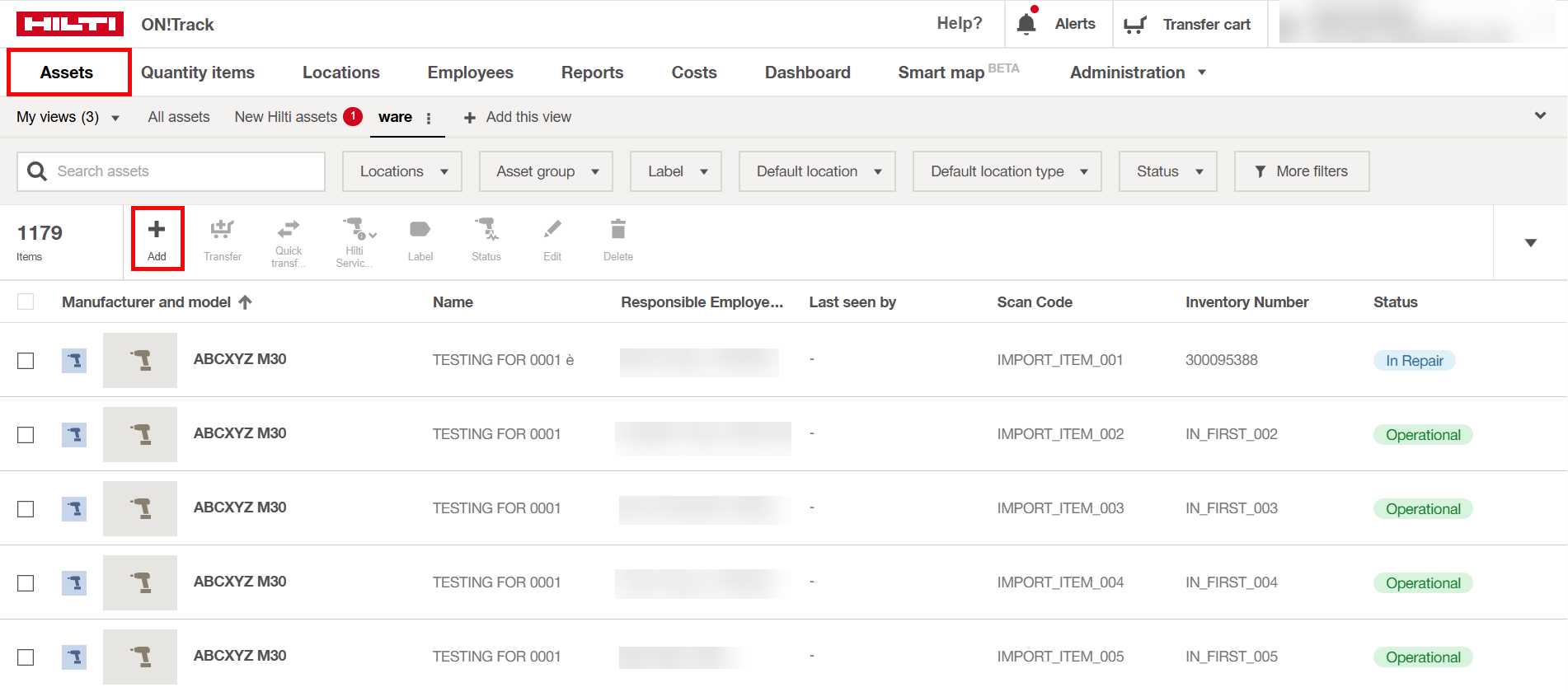Open the asset thumbnail for IMPORT_ITEM_004
This screenshot has width=1568, height=692.
coord(140,582)
